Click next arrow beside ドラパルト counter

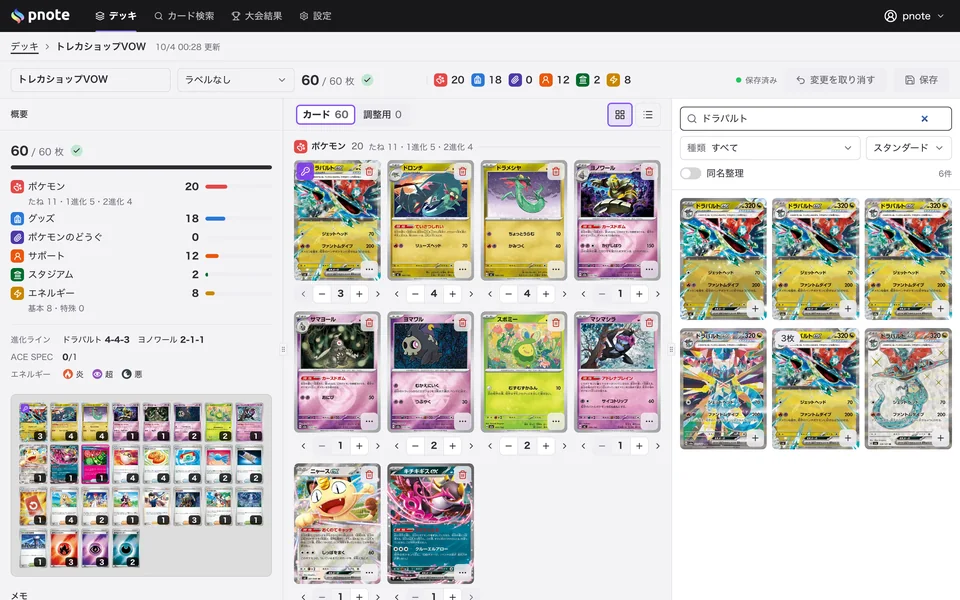[378, 294]
